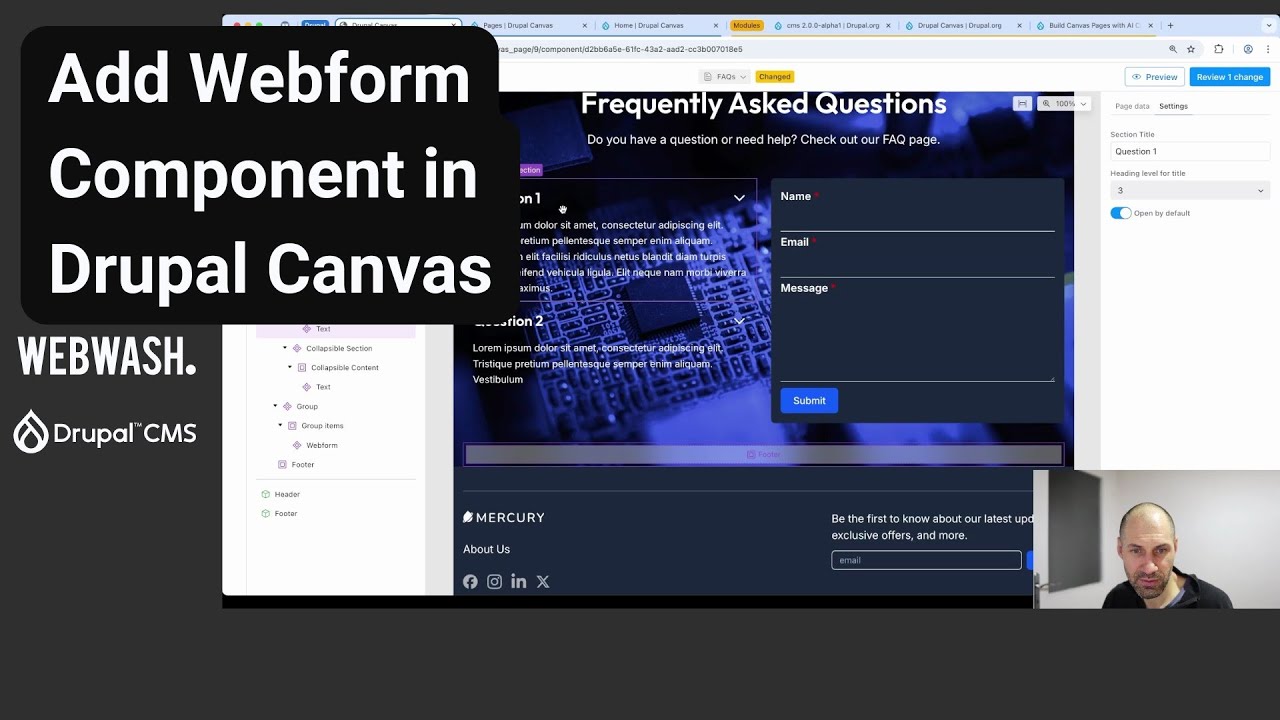Image resolution: width=1280 pixels, height=720 pixels.
Task: Toggle Question 2 accordion chevron
Action: point(739,321)
